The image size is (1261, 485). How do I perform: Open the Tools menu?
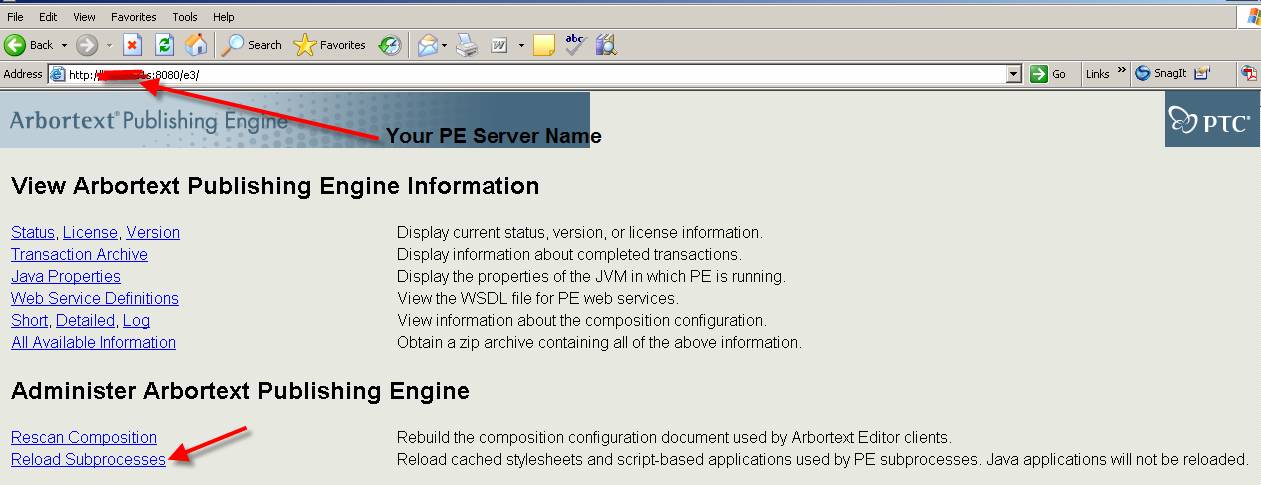coord(185,17)
